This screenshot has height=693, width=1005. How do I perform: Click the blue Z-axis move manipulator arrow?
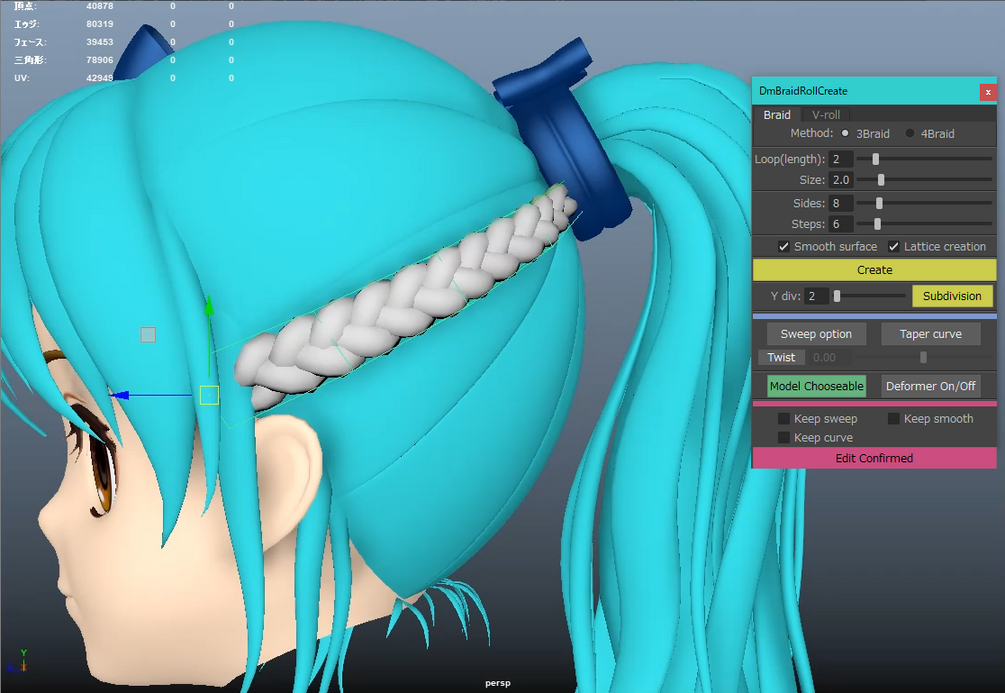(x=120, y=395)
